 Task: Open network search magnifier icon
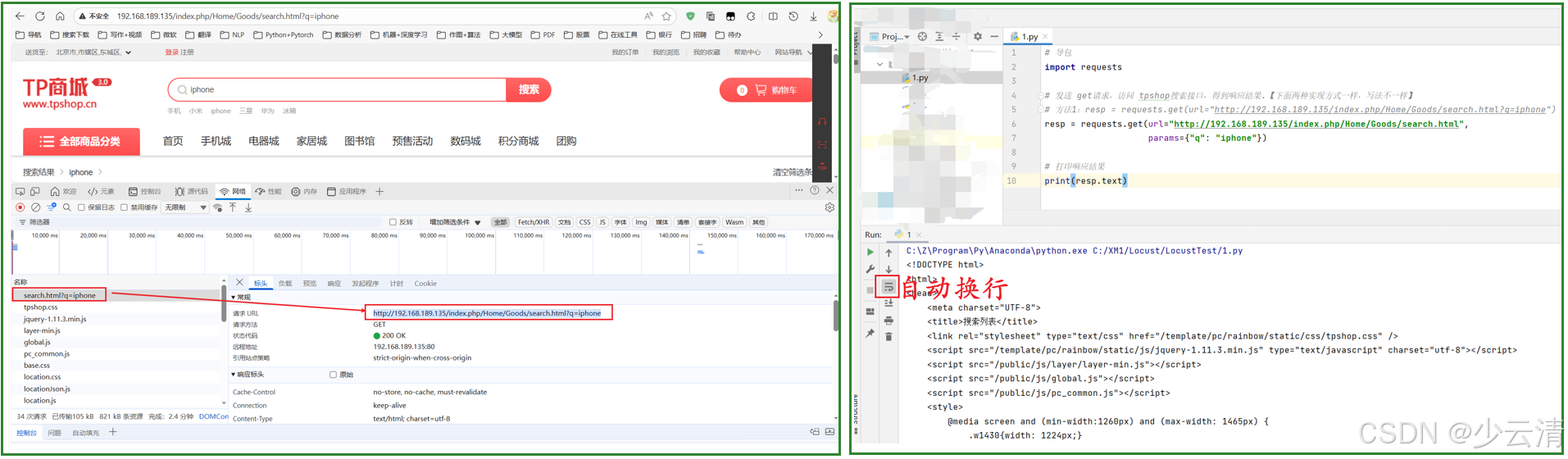coord(67,207)
